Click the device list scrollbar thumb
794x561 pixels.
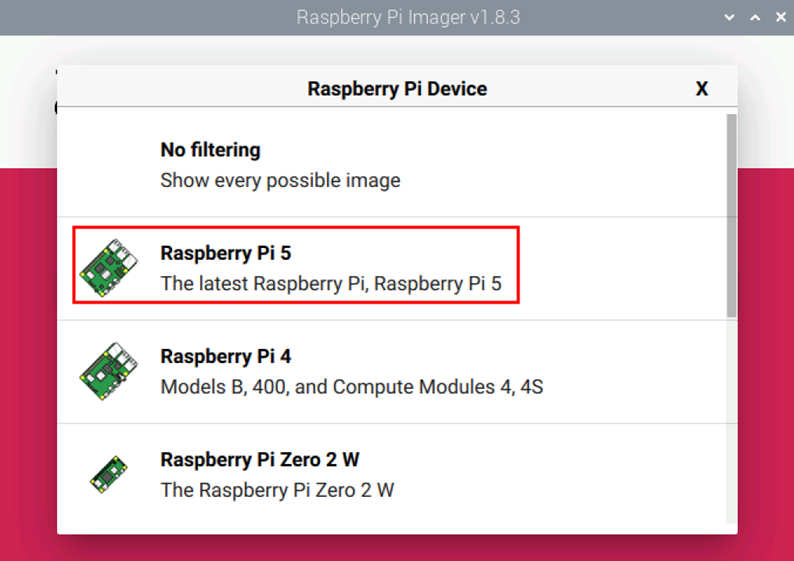tap(731, 216)
